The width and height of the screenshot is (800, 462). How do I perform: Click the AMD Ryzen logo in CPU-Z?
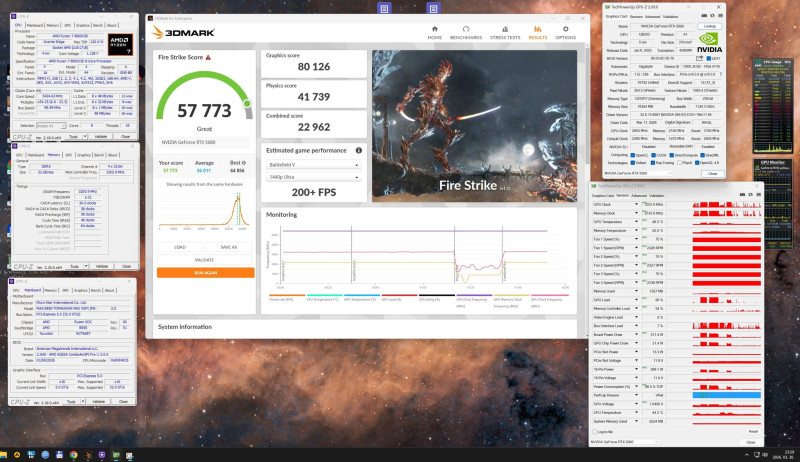click(120, 44)
